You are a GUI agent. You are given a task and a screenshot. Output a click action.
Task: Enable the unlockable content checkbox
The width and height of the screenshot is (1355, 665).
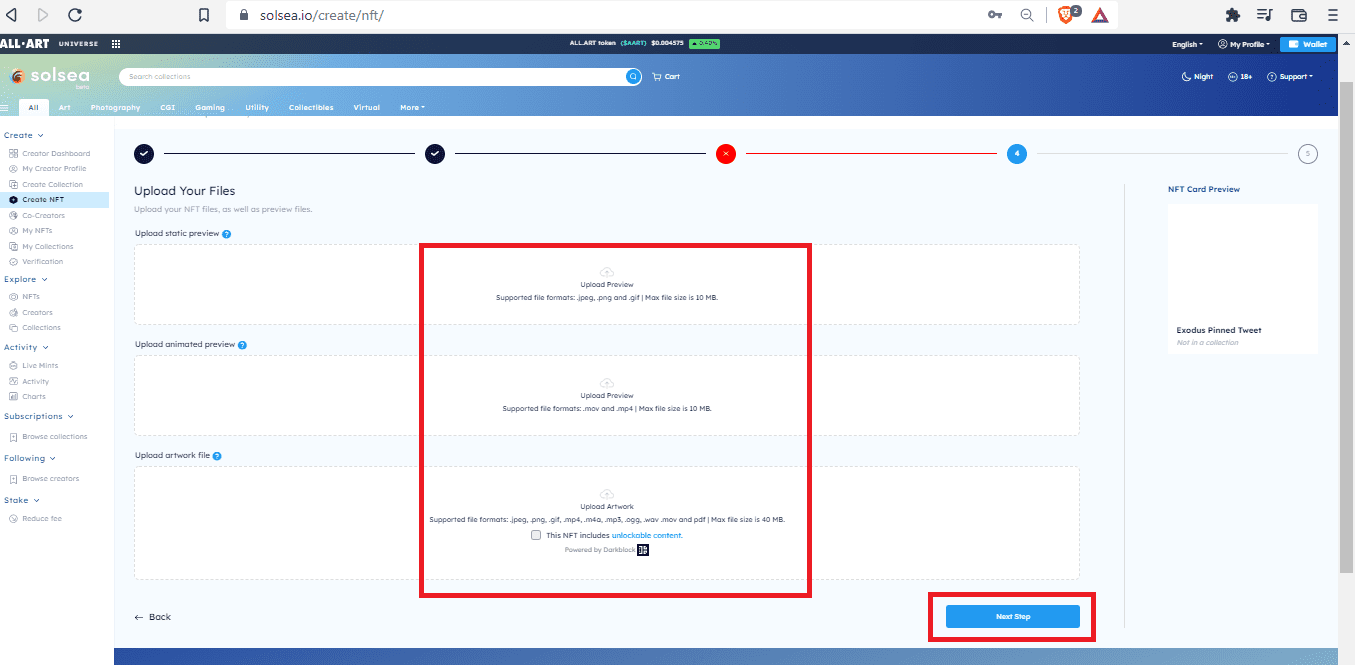536,535
